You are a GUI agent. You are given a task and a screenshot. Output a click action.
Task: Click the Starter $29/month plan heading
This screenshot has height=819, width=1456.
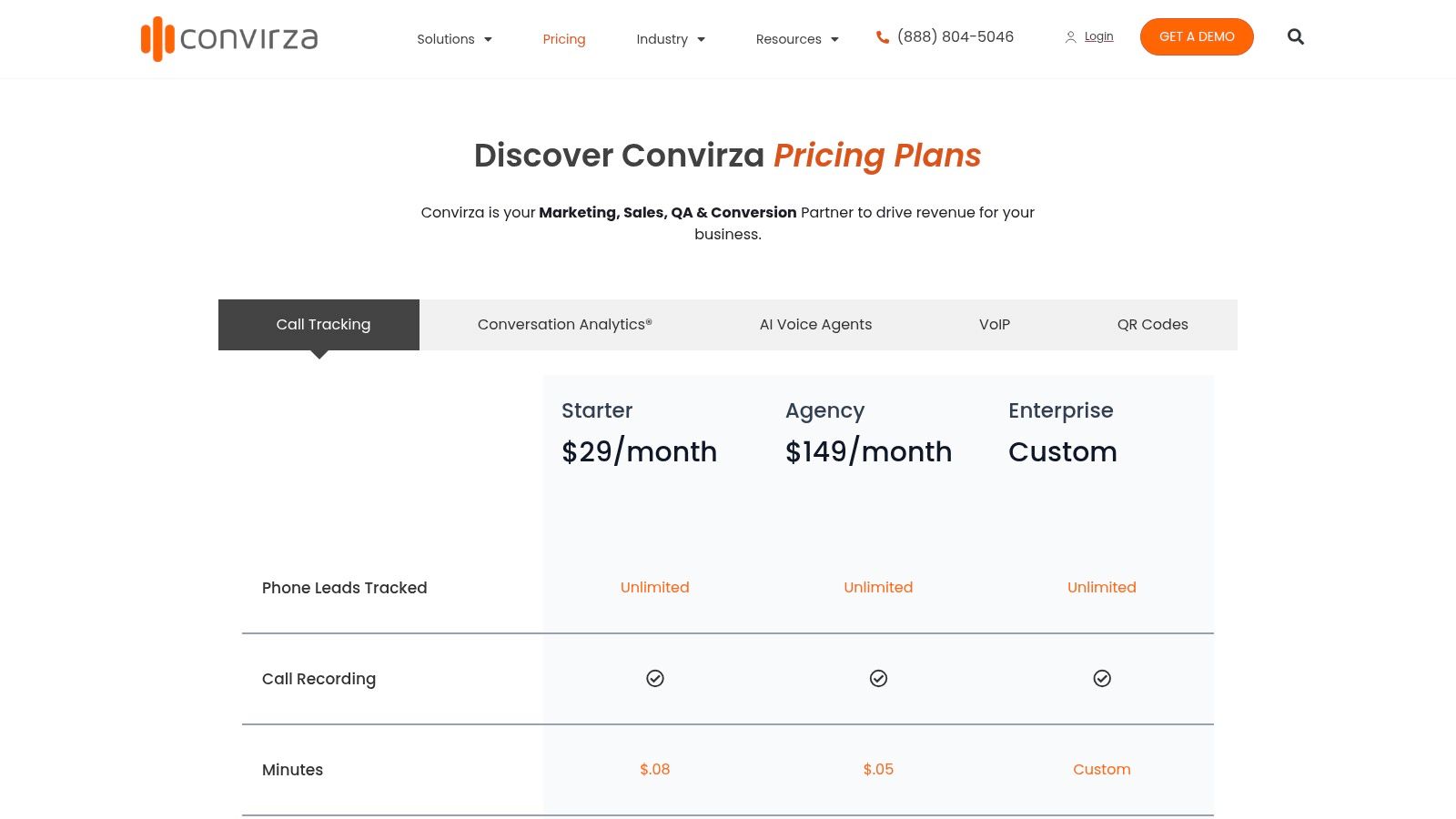click(x=639, y=433)
